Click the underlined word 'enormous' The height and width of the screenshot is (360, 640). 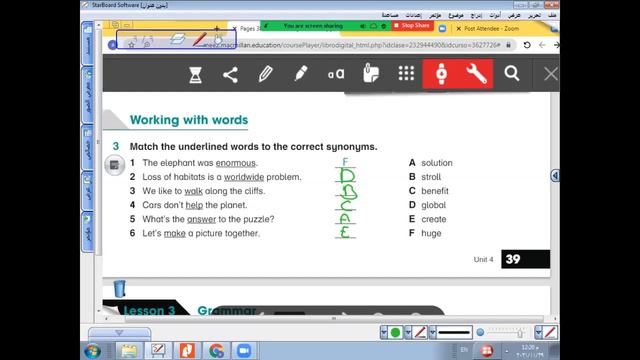(x=236, y=163)
